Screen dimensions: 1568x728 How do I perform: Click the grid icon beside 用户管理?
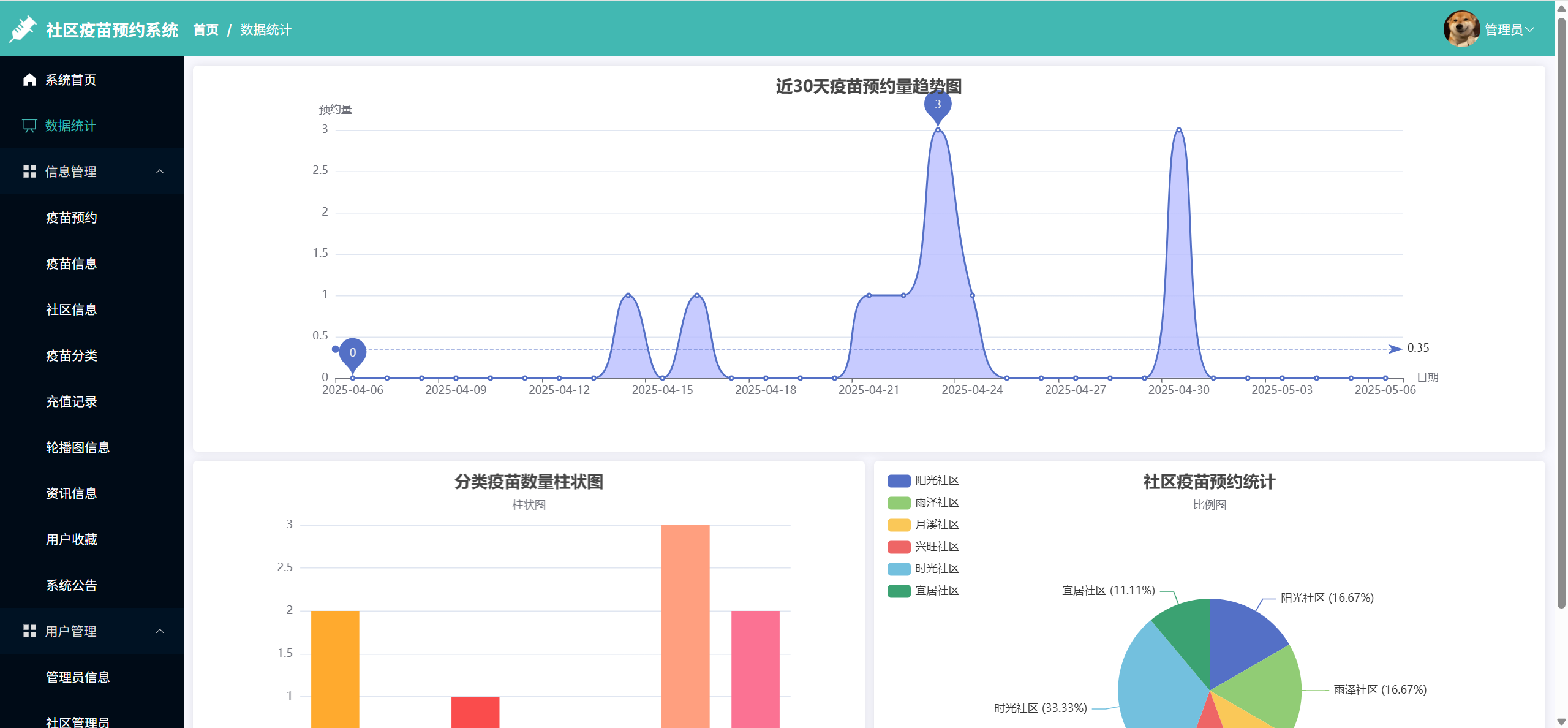coord(29,631)
